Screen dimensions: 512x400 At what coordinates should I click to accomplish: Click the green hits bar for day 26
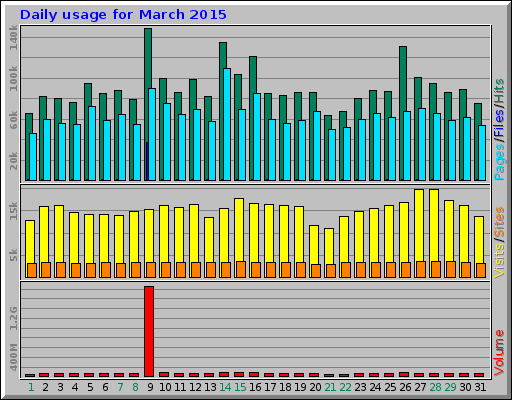tap(403, 79)
